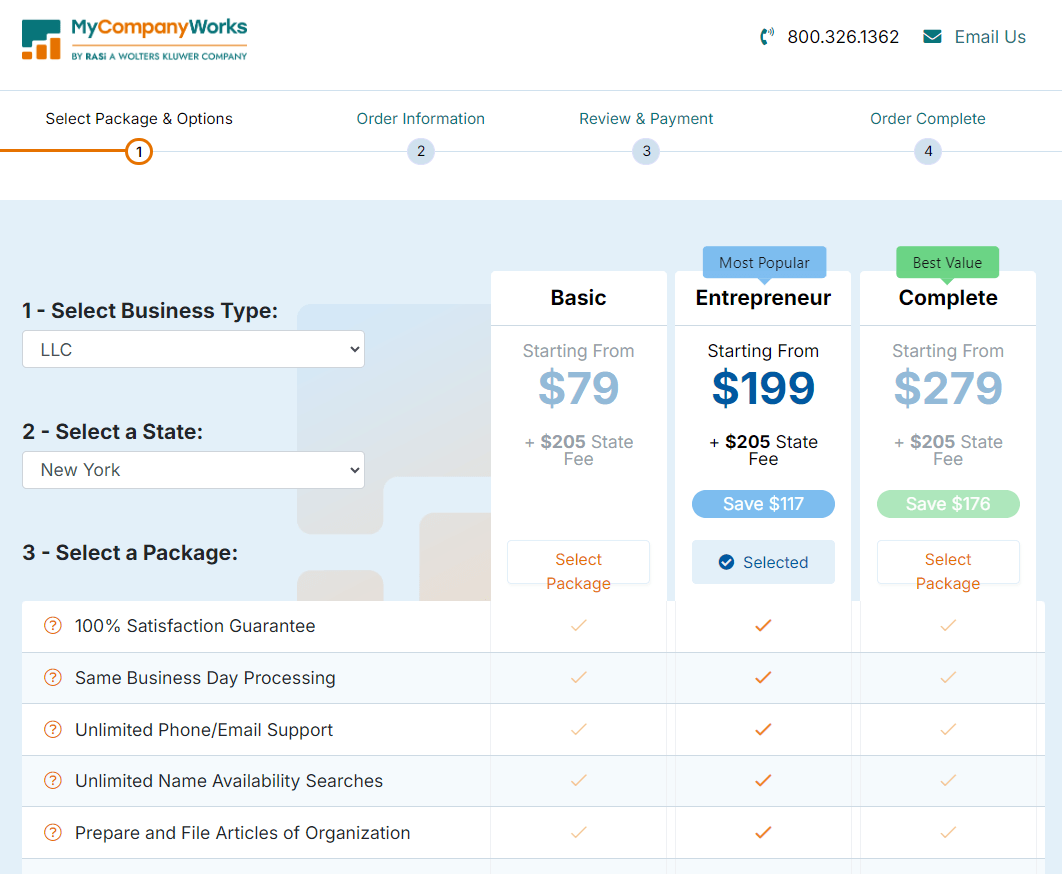
Task: Click the question icon beside Prepare and File Articles
Action: click(x=52, y=833)
